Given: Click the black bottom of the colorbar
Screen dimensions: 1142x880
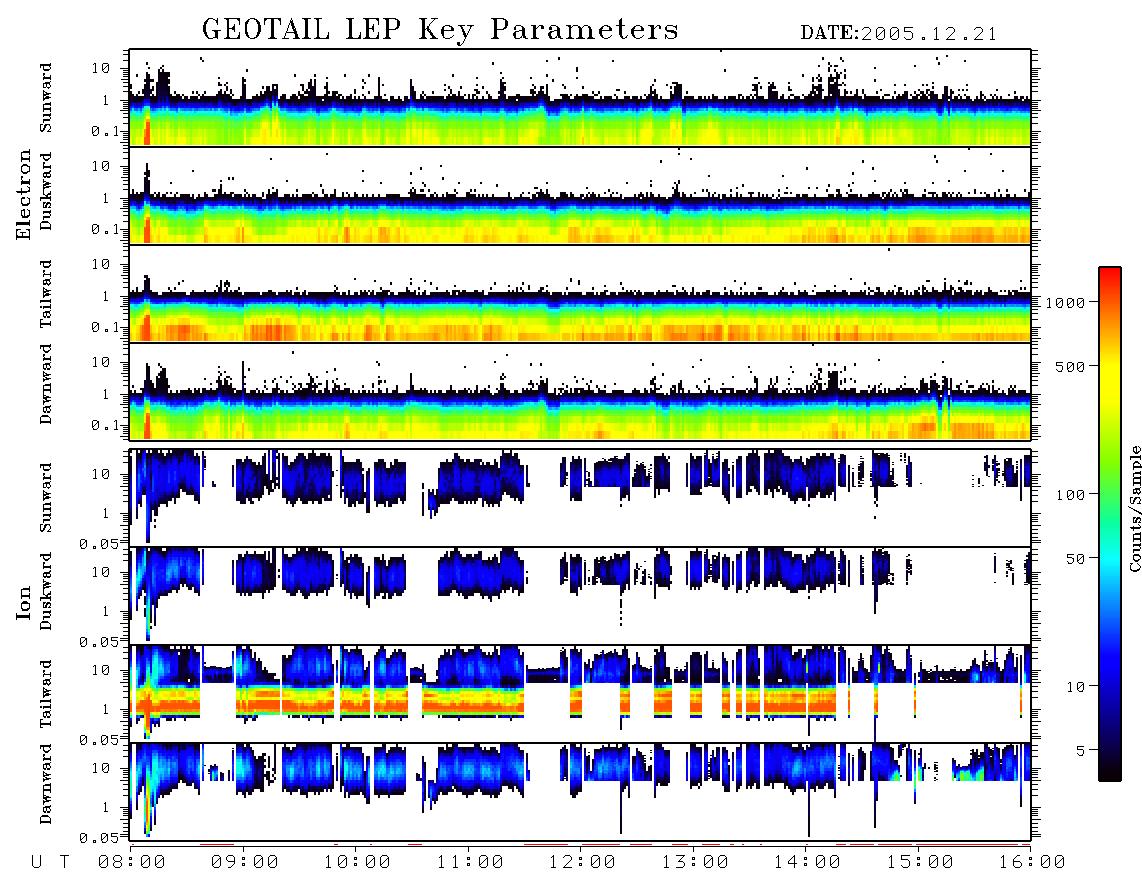Looking at the screenshot, I should tap(1110, 771).
